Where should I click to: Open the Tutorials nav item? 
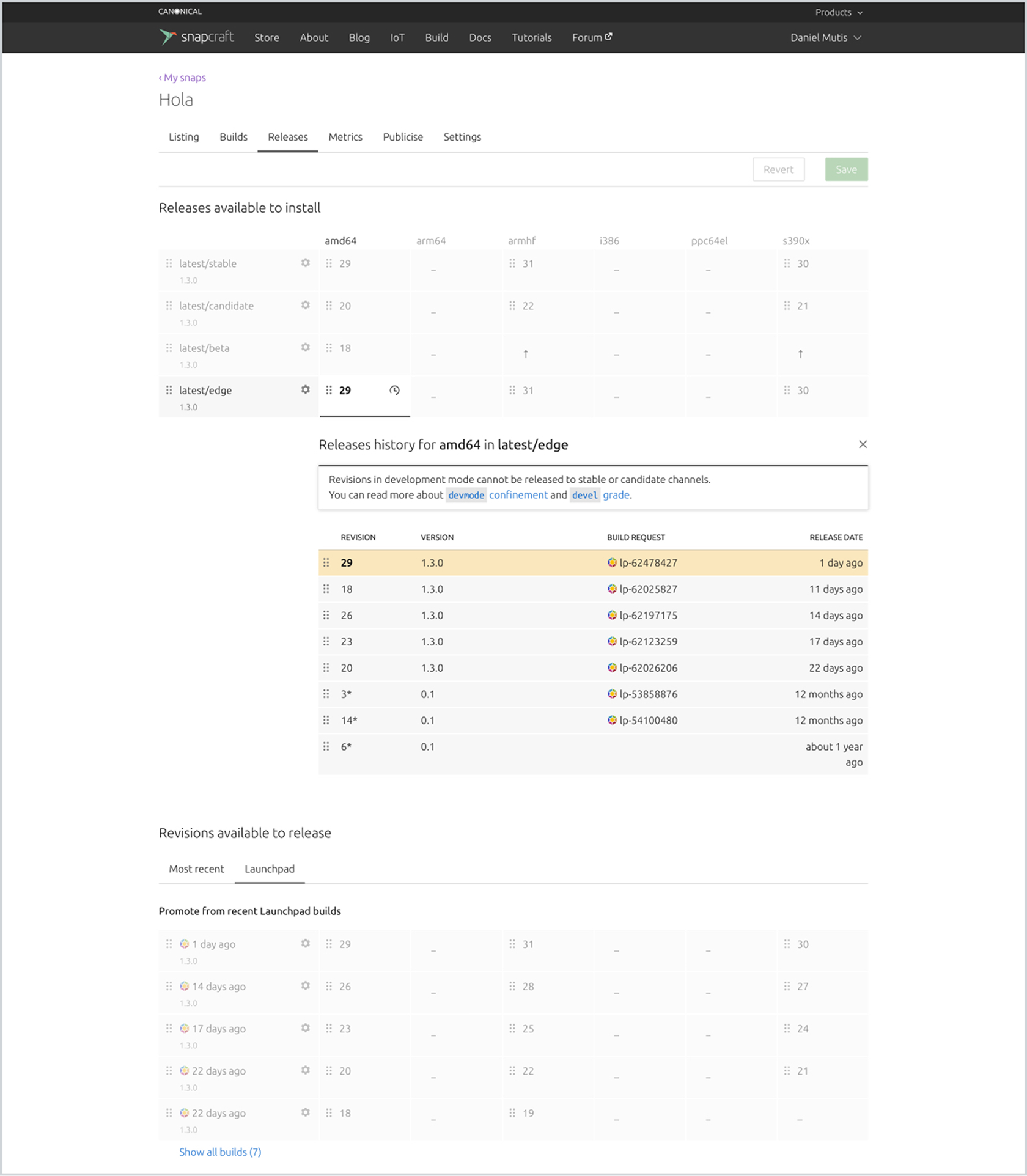tap(532, 37)
